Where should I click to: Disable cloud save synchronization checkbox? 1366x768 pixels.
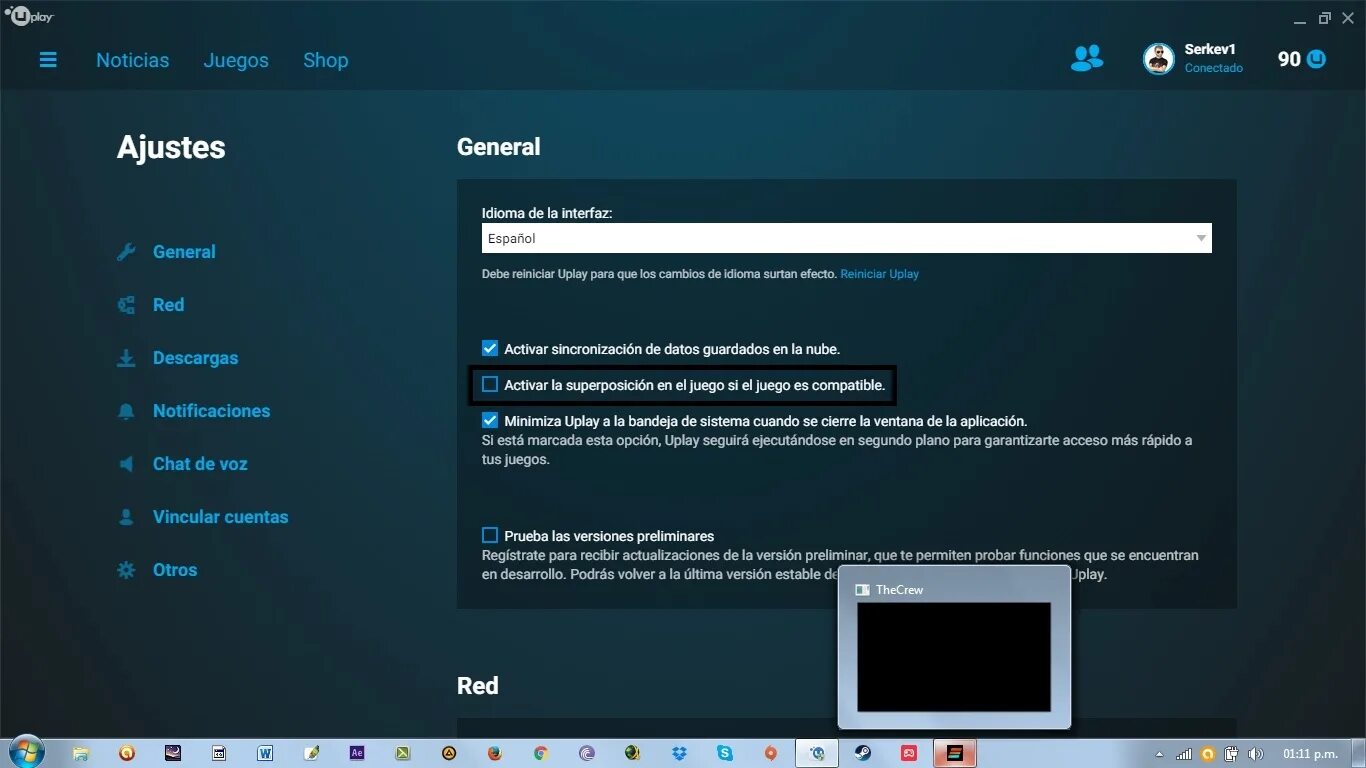click(490, 348)
